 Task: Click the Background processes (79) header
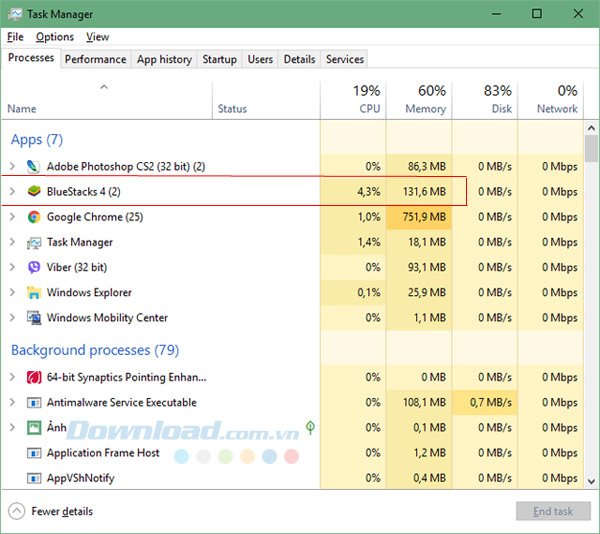click(95, 350)
